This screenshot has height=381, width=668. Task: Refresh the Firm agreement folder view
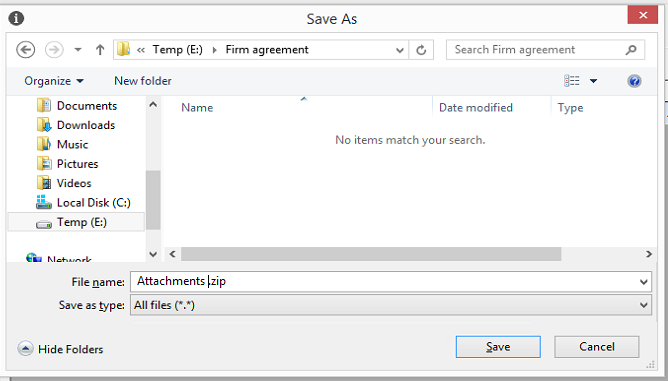point(421,50)
